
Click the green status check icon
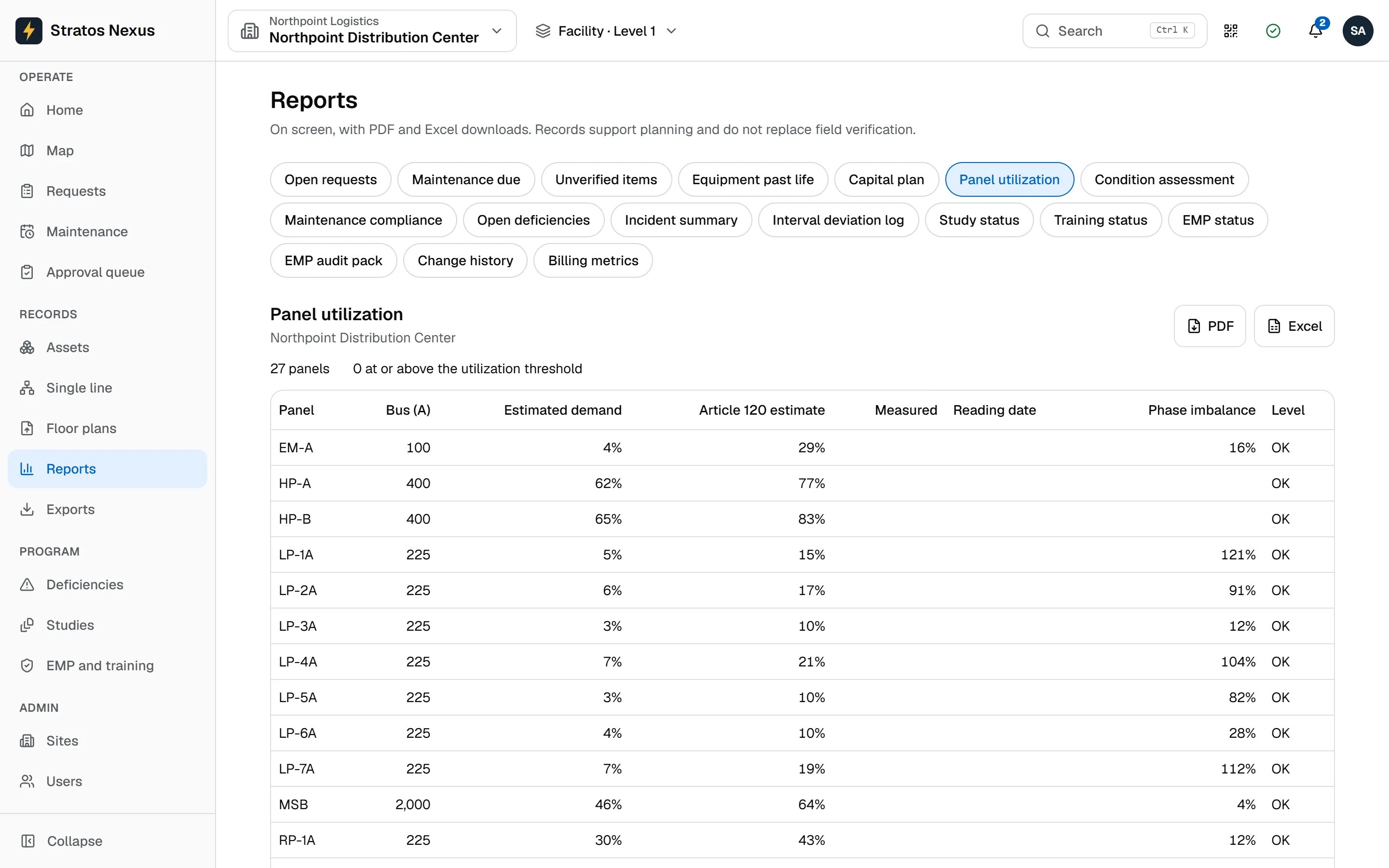pyautogui.click(x=1273, y=30)
